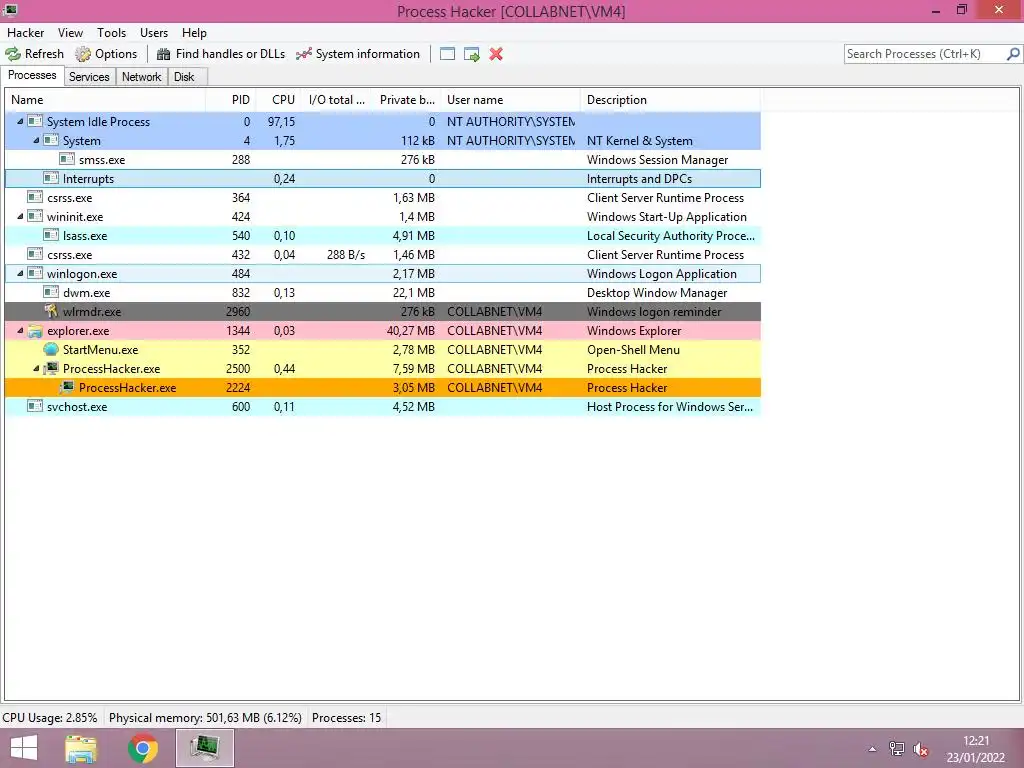Collapse the explorer.exe tree node
This screenshot has width=1024, height=768.
[20, 330]
